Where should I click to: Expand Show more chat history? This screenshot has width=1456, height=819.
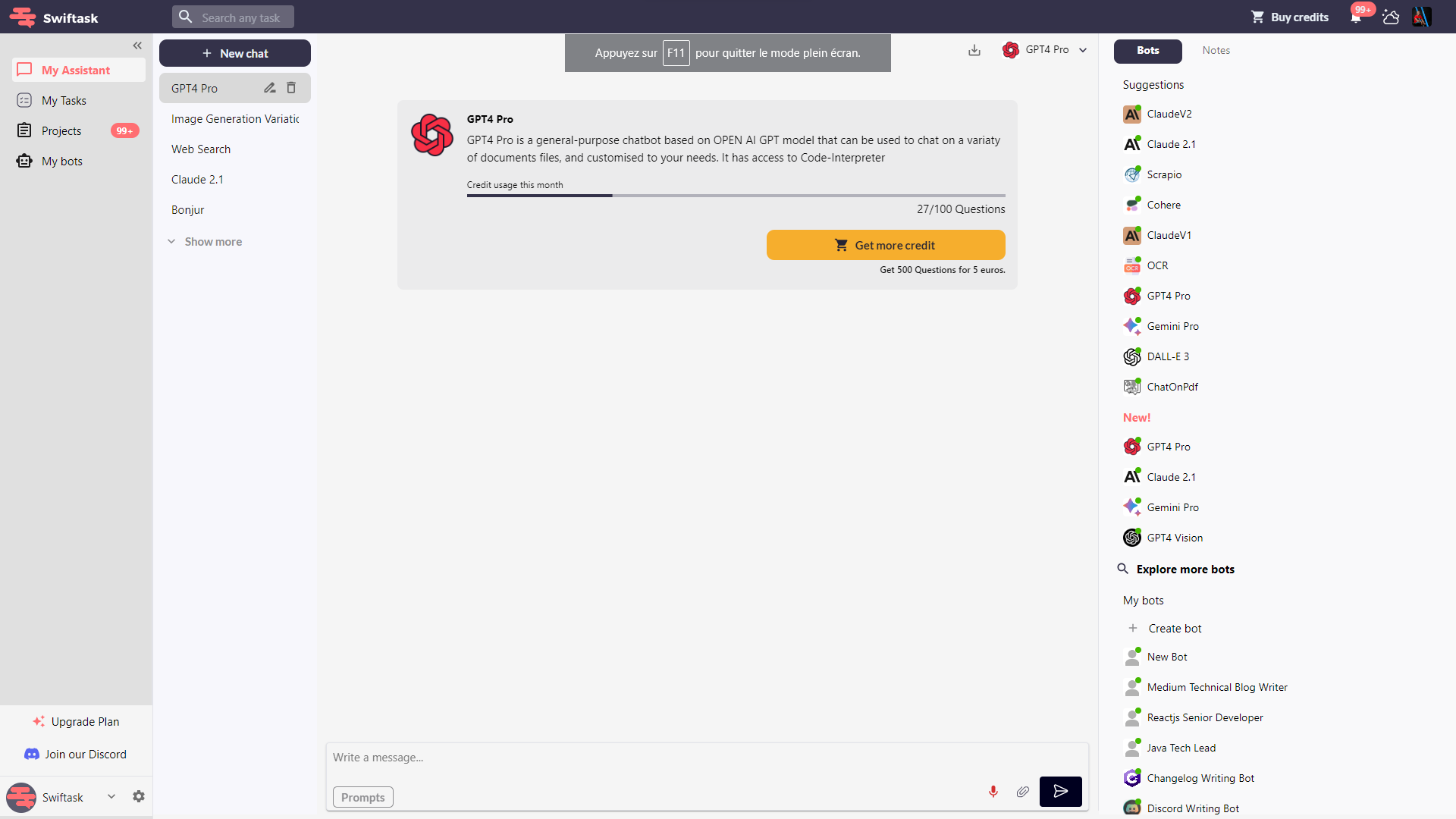coord(212,241)
